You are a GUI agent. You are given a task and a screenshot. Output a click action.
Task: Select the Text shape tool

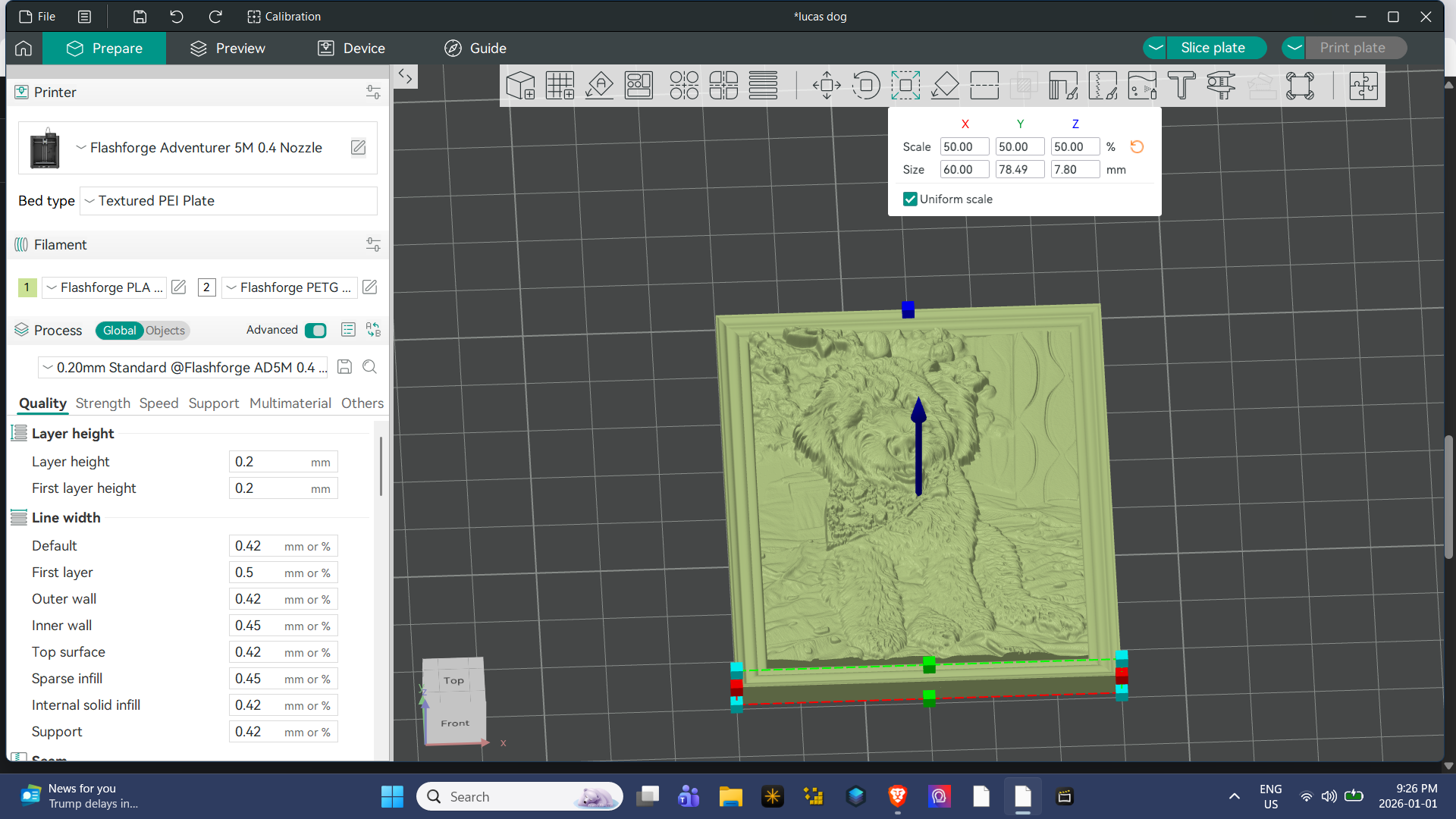point(1181,86)
